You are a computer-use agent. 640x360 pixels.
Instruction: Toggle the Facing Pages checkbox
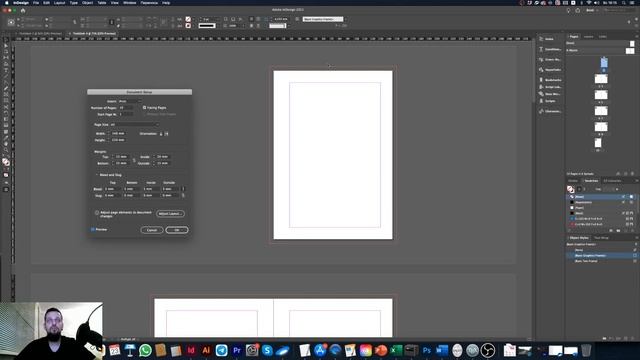[x=144, y=107]
